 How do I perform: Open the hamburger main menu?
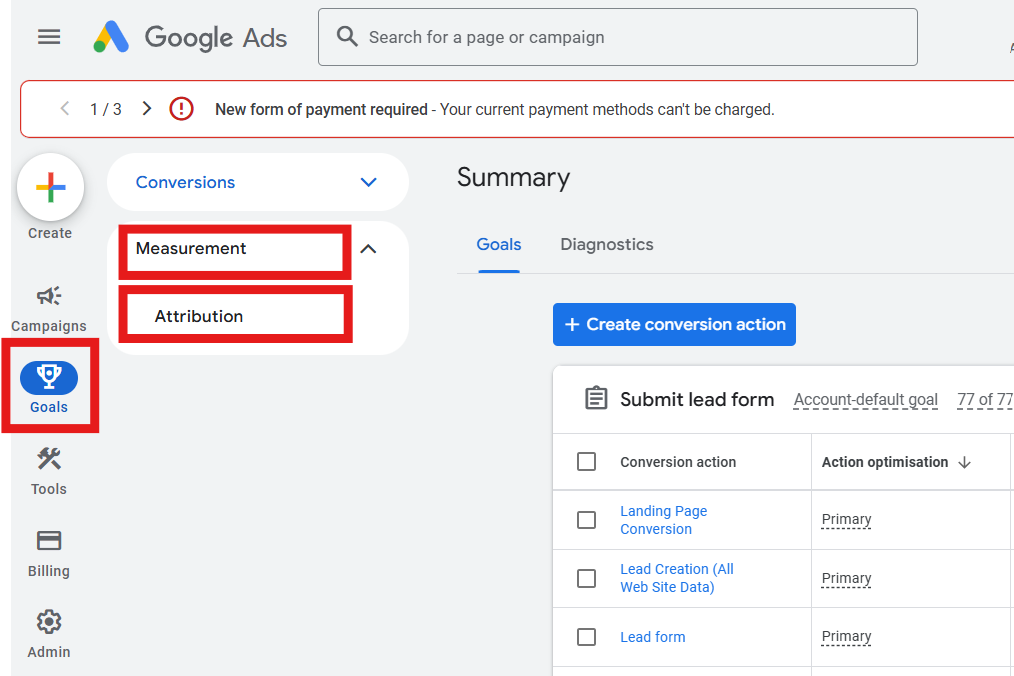(49, 37)
